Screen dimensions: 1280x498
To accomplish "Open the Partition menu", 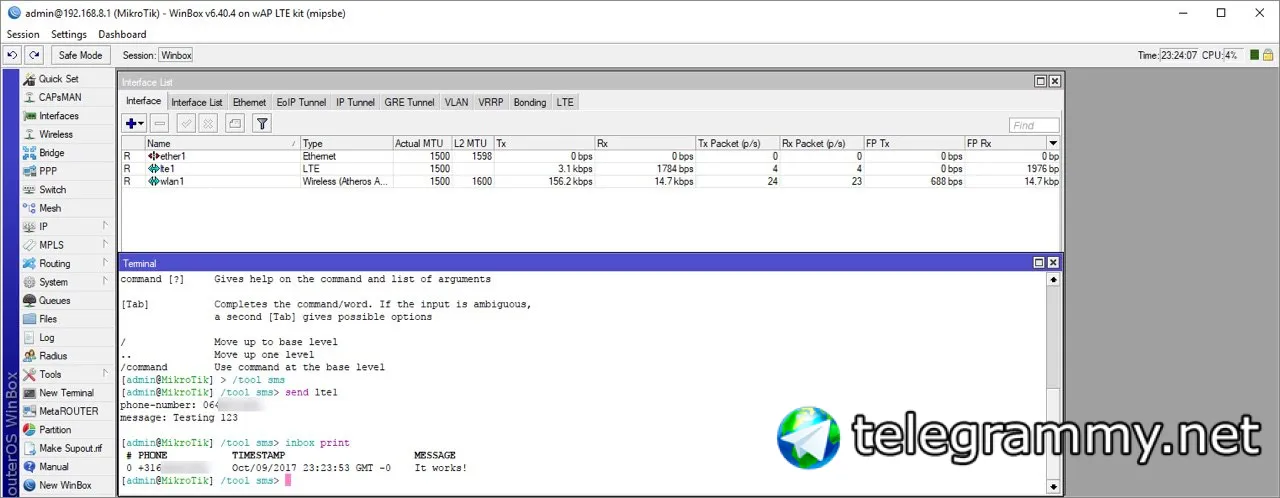I will (55, 430).
